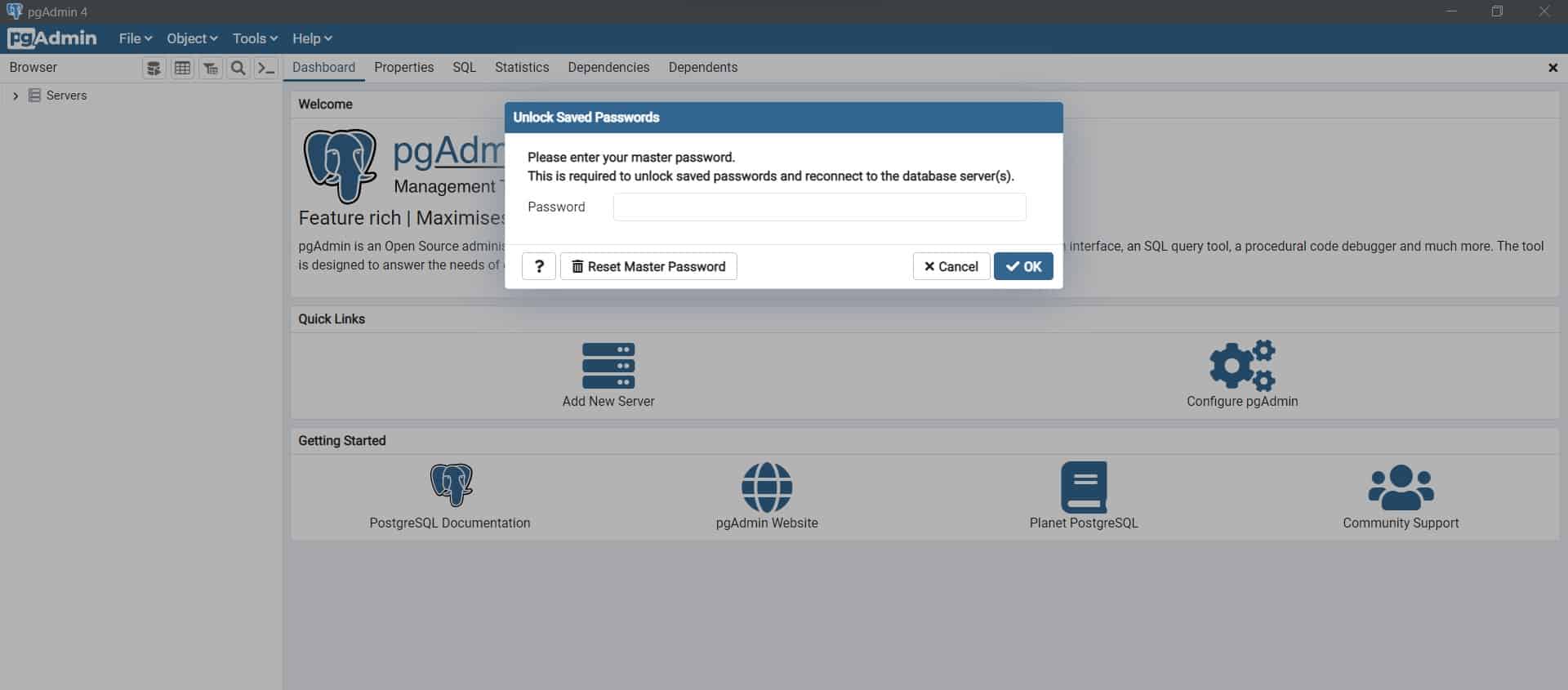Open the Planet PostgreSQL book icon
The height and width of the screenshot is (690, 1568).
pyautogui.click(x=1084, y=487)
